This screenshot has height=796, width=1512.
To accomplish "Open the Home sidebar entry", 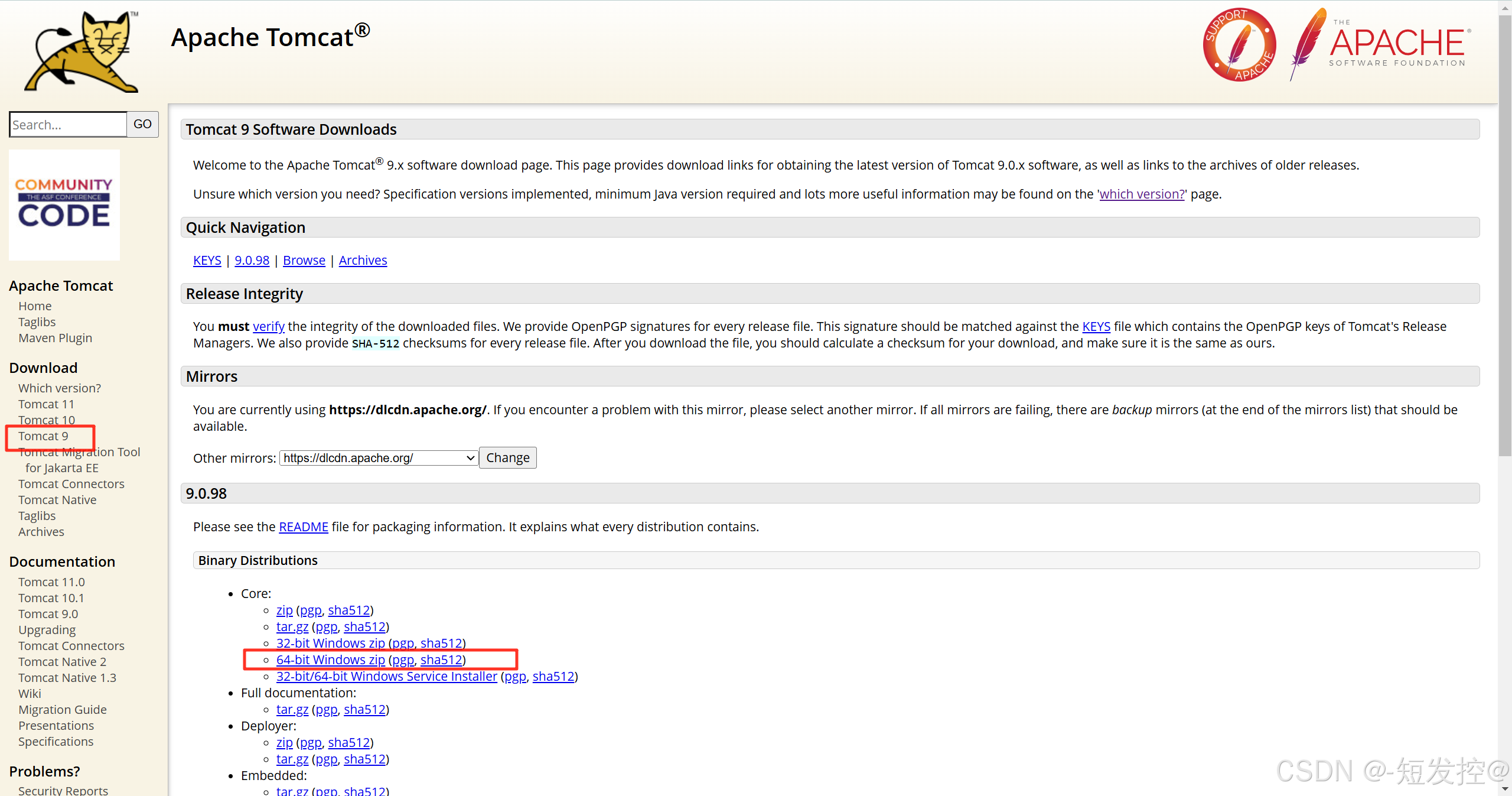I will (x=34, y=306).
